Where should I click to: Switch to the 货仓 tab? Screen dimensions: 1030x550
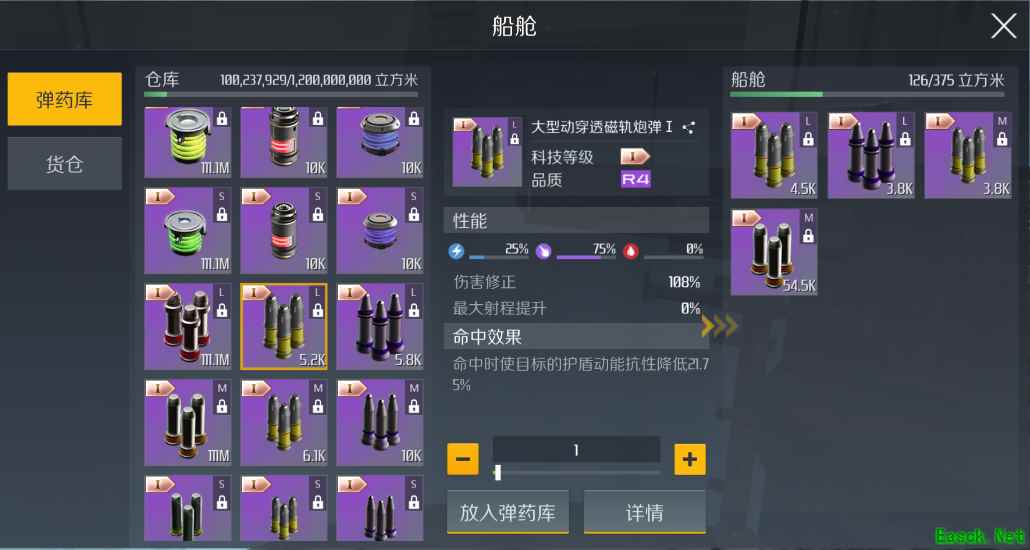(x=64, y=164)
